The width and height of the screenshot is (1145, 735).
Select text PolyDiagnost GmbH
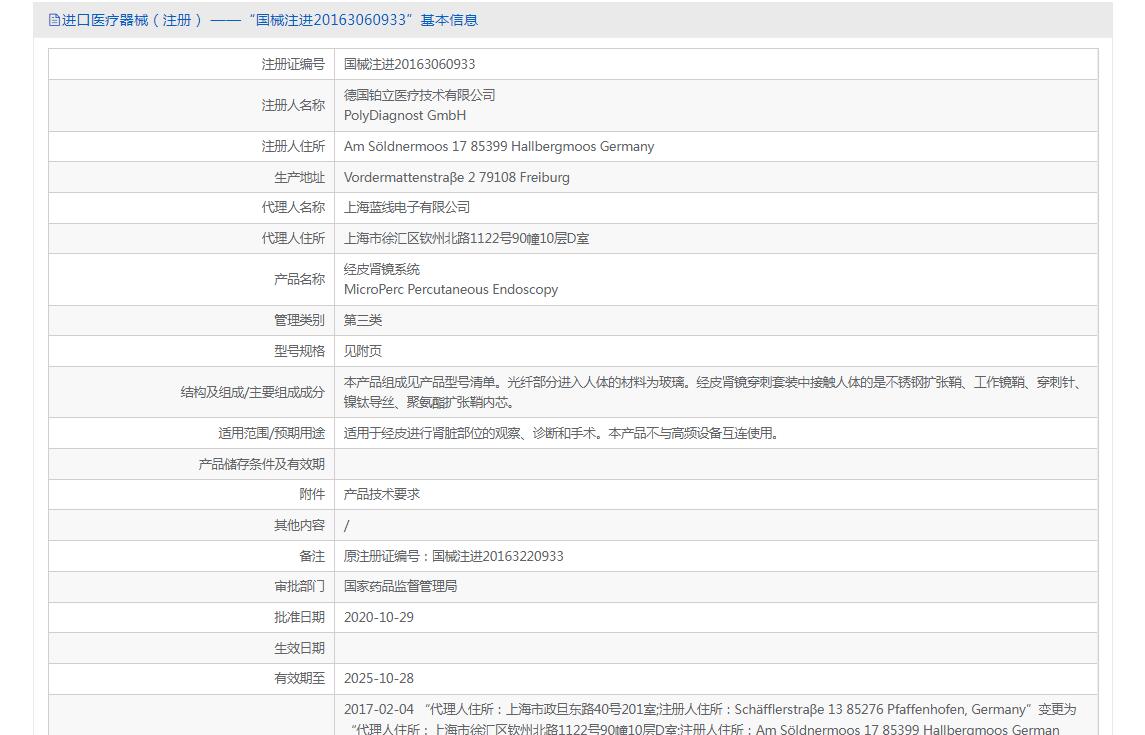coord(405,115)
